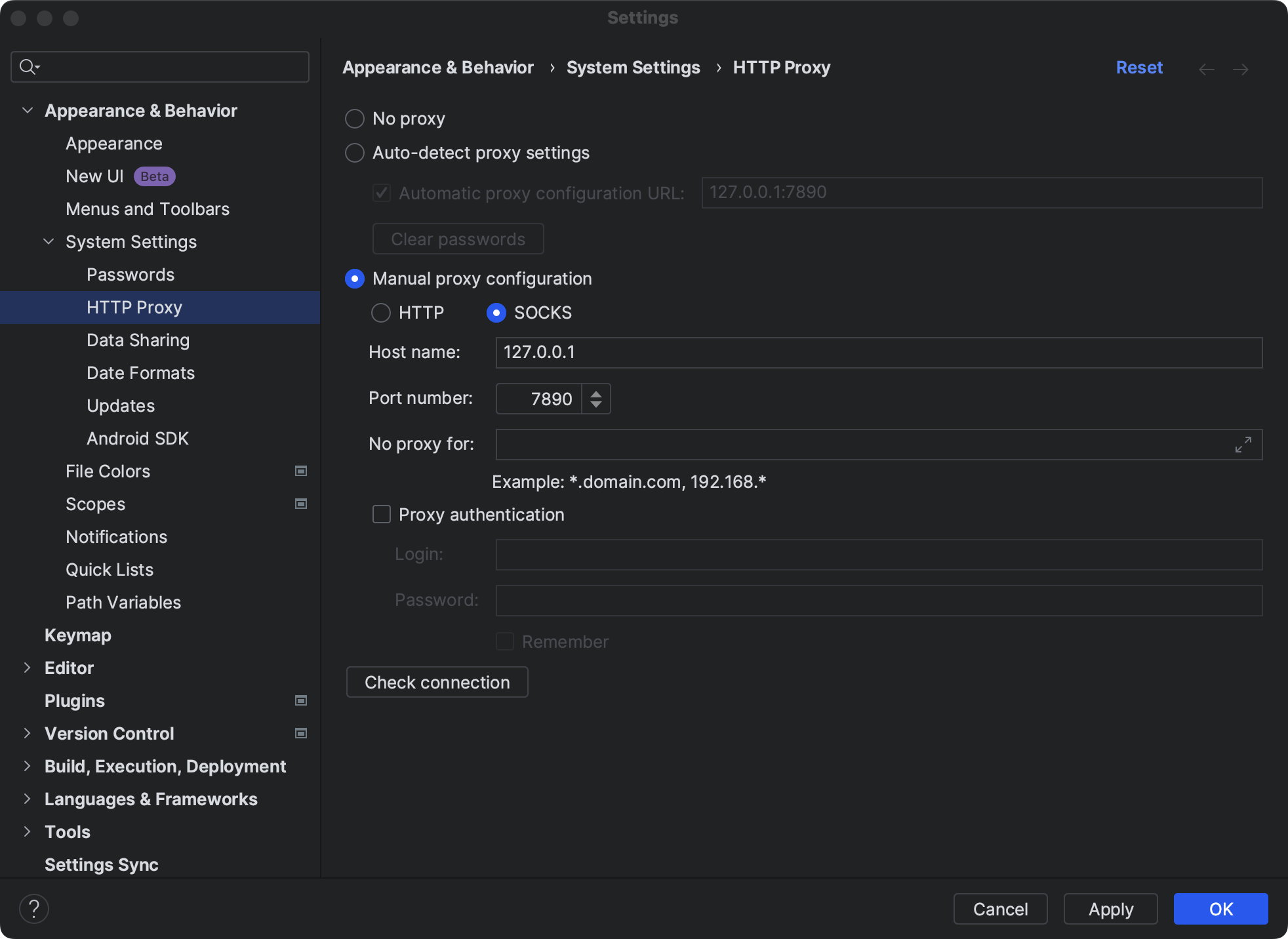Image resolution: width=1288 pixels, height=939 pixels.
Task: Open the Keymap settings page
Action: (x=77, y=635)
